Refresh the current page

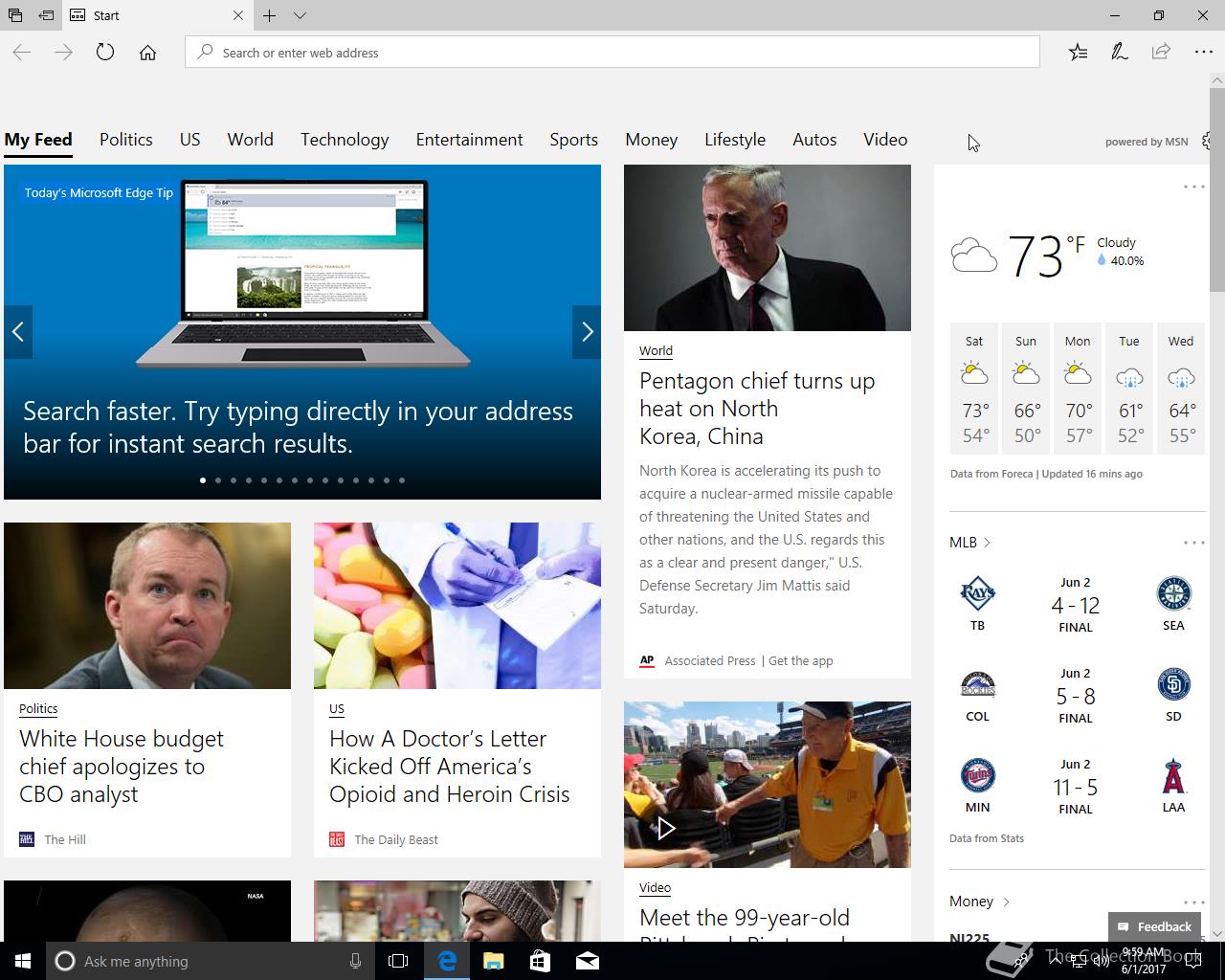(x=105, y=53)
